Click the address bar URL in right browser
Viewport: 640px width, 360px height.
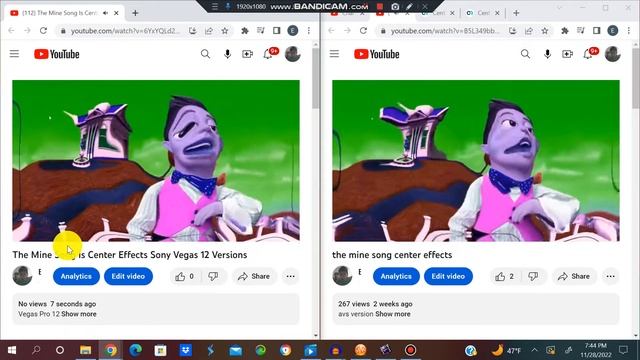[444, 31]
